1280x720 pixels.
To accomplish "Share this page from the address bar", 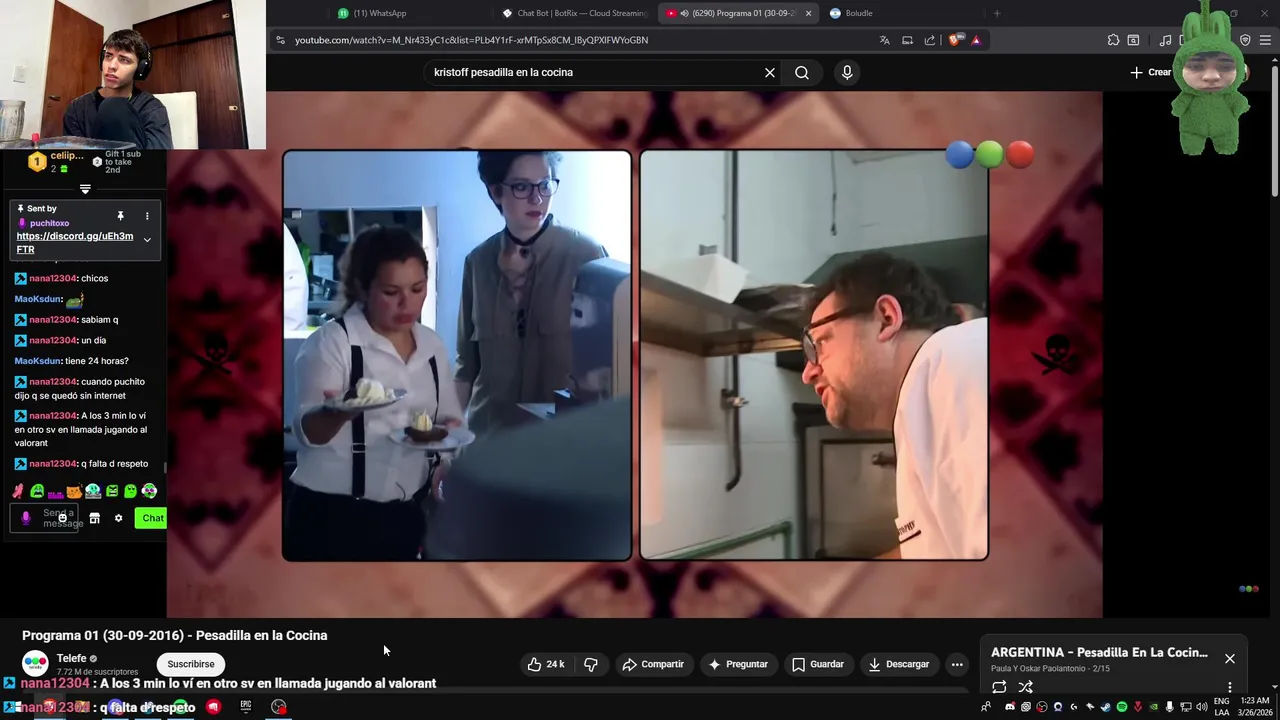I will click(930, 40).
